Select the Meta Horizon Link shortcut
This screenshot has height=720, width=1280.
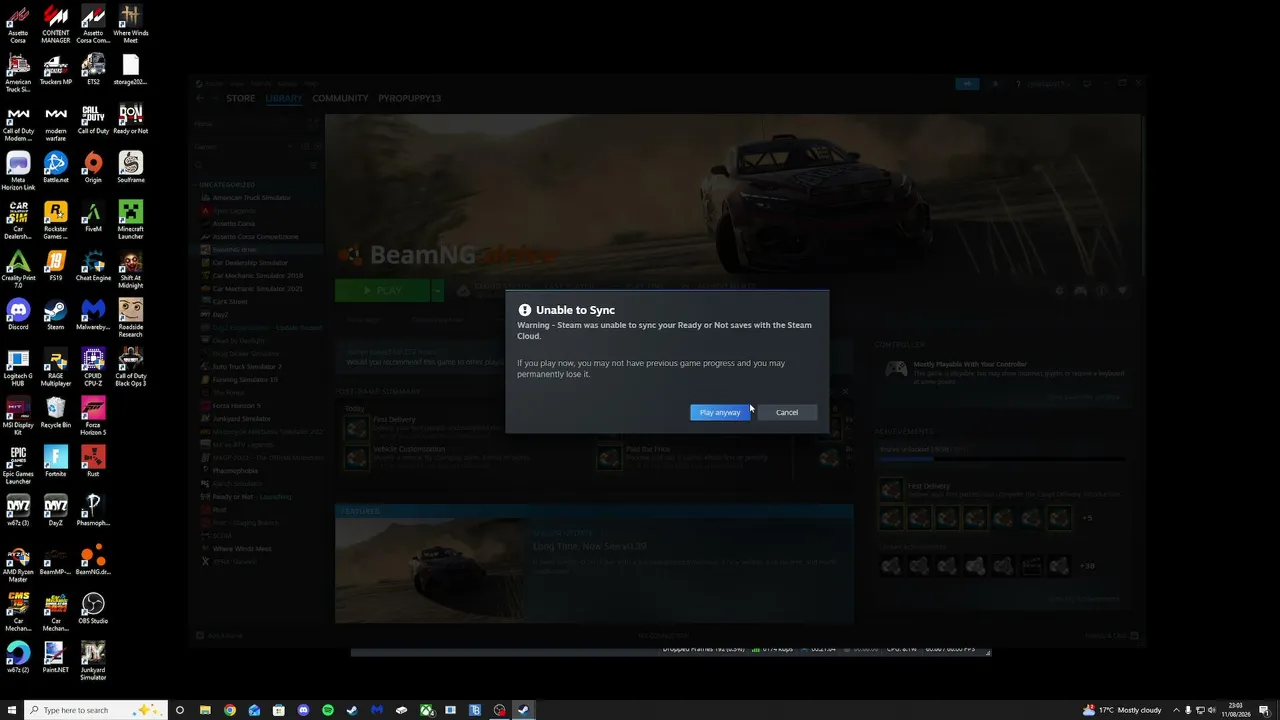(18, 172)
